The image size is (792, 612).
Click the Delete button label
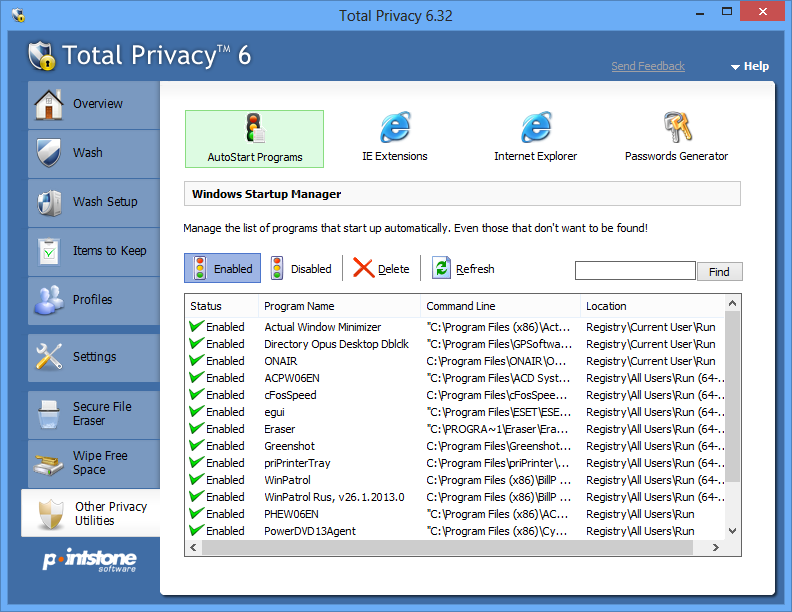[393, 269]
